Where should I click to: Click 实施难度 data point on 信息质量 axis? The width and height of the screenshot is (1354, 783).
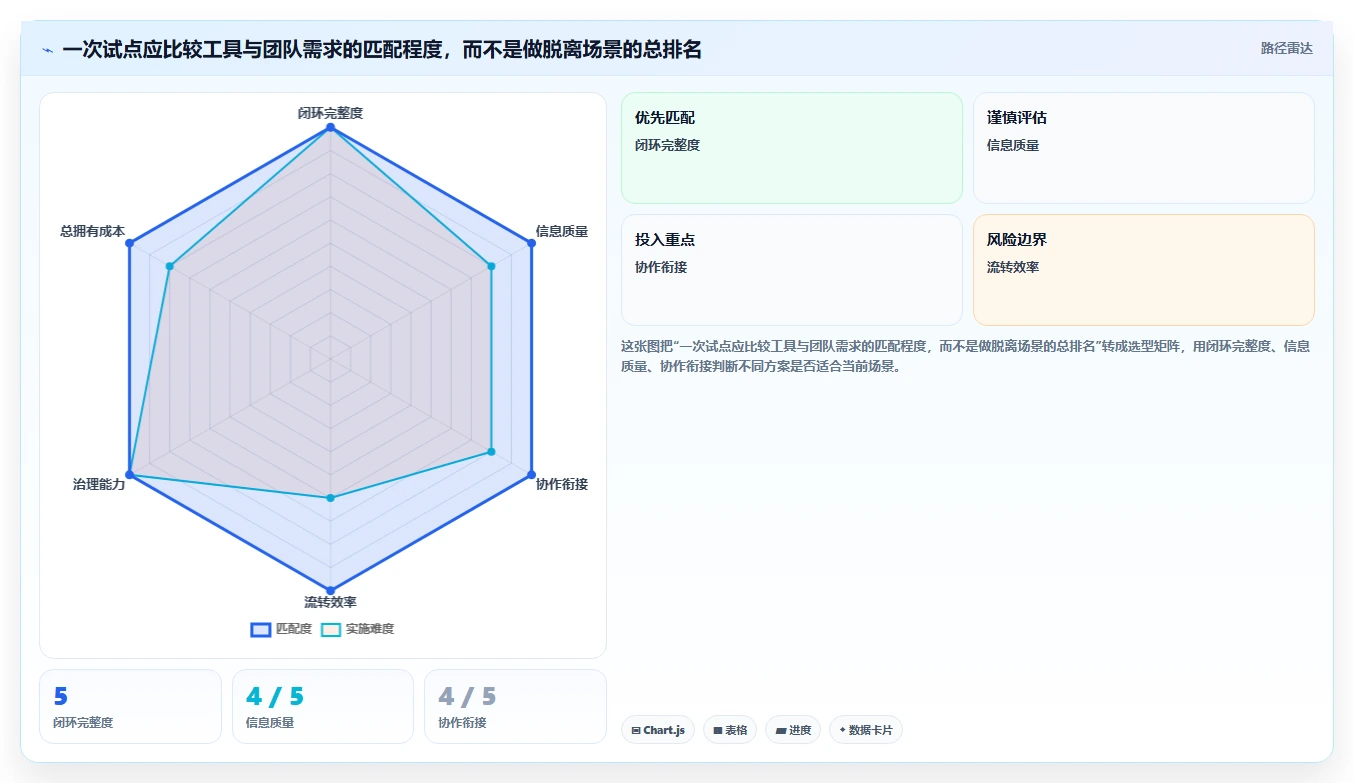click(x=491, y=266)
